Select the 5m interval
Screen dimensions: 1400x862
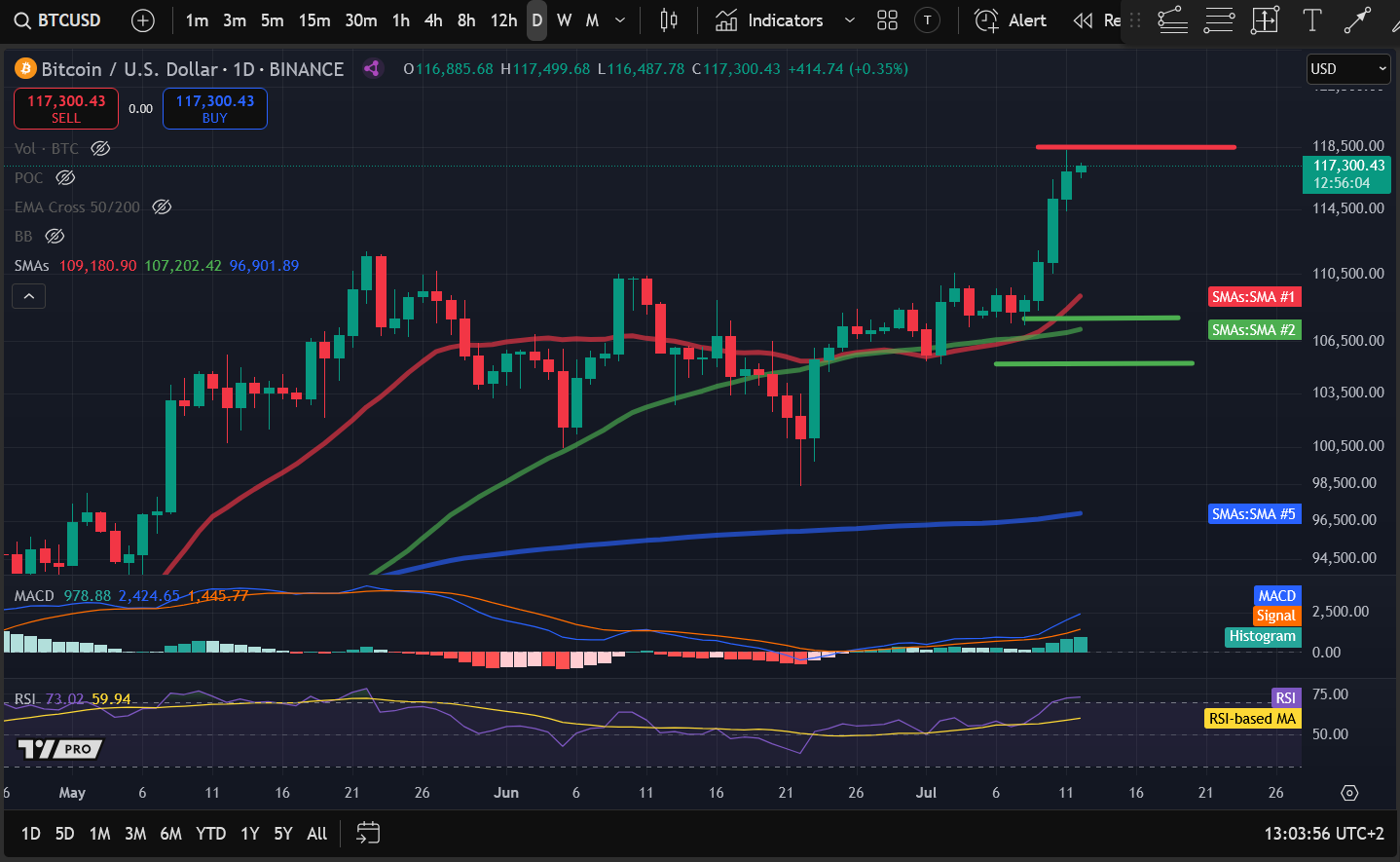pyautogui.click(x=273, y=20)
